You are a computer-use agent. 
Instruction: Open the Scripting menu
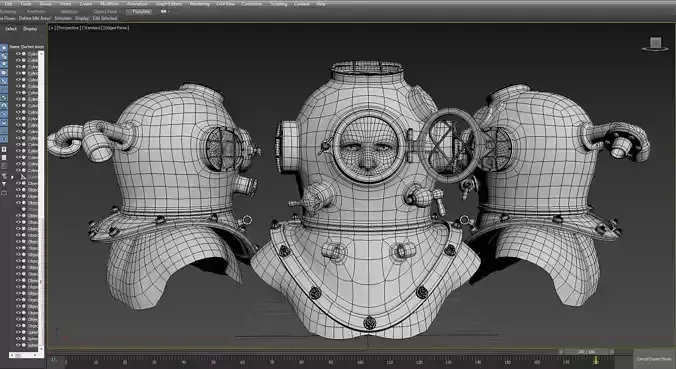coord(278,4)
